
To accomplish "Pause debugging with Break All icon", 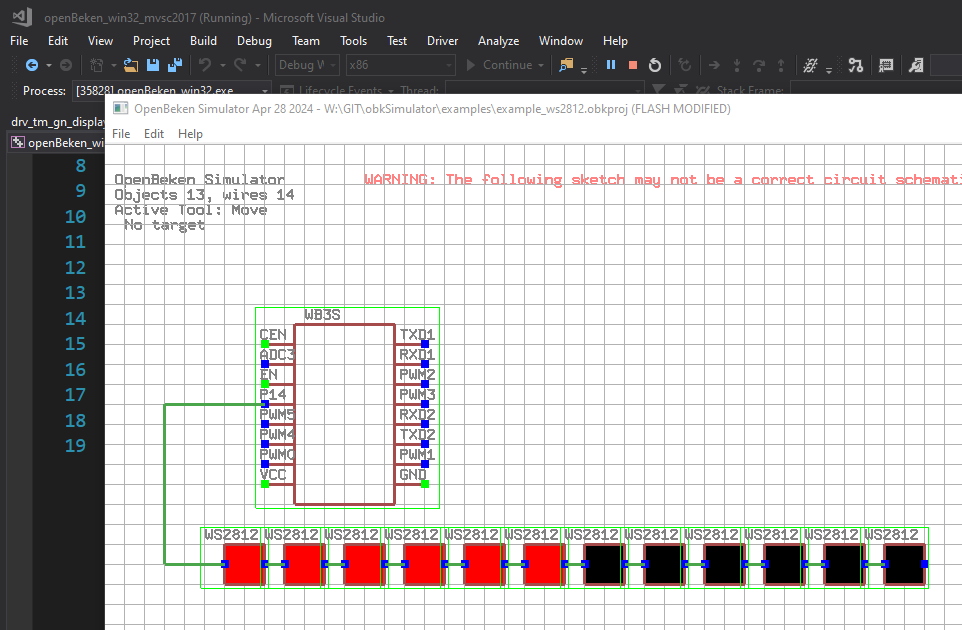I will 611,65.
